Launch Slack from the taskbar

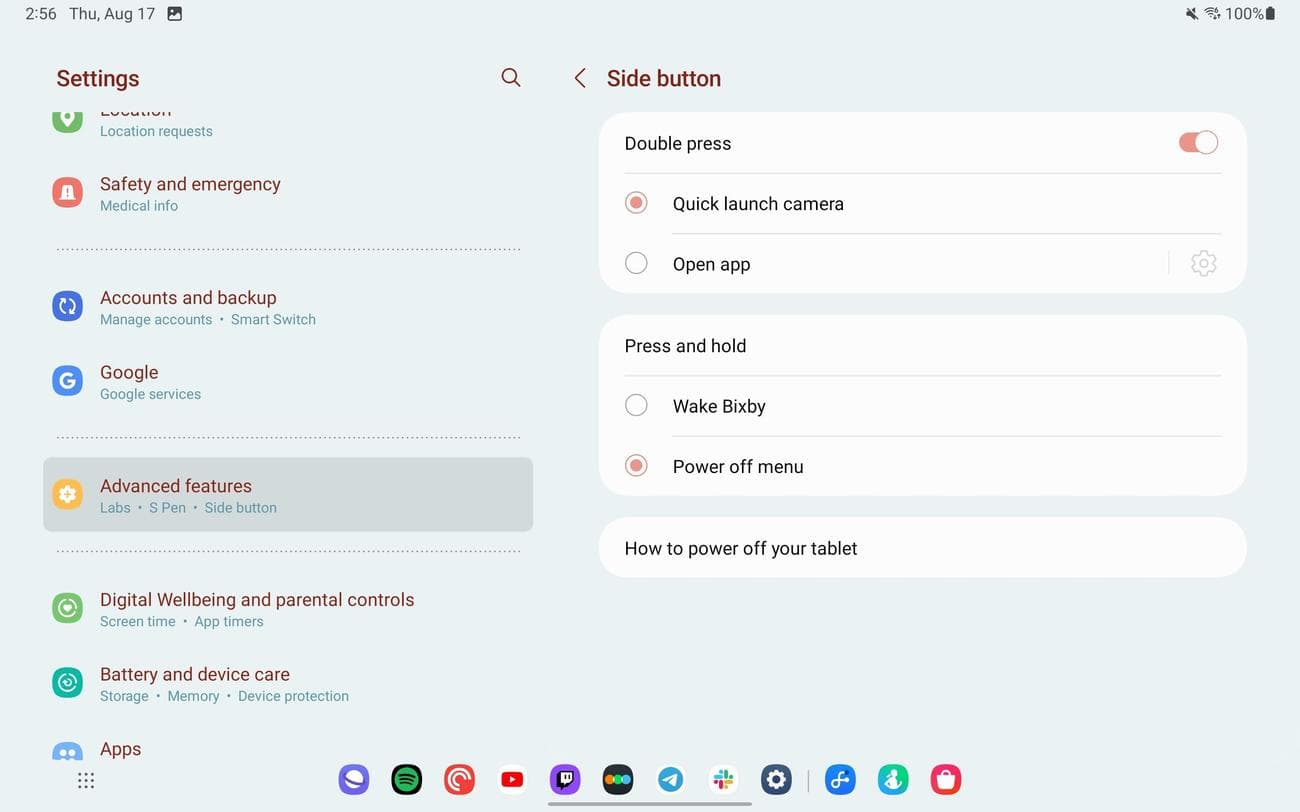pos(724,779)
